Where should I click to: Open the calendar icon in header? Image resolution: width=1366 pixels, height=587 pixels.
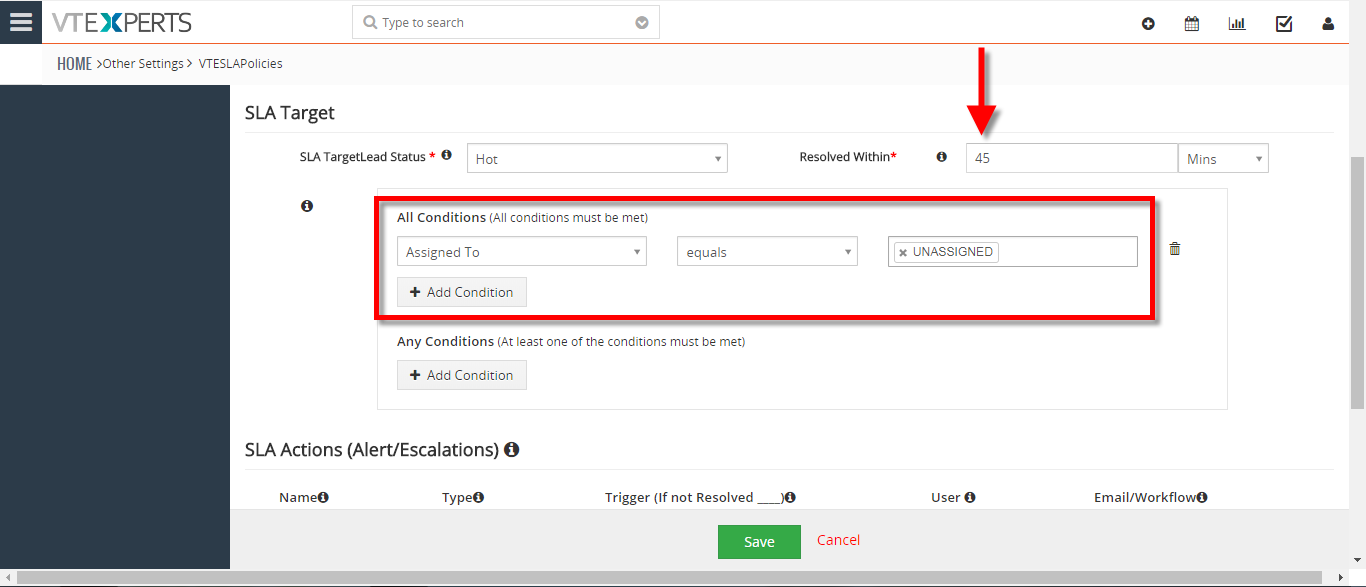pyautogui.click(x=1192, y=24)
